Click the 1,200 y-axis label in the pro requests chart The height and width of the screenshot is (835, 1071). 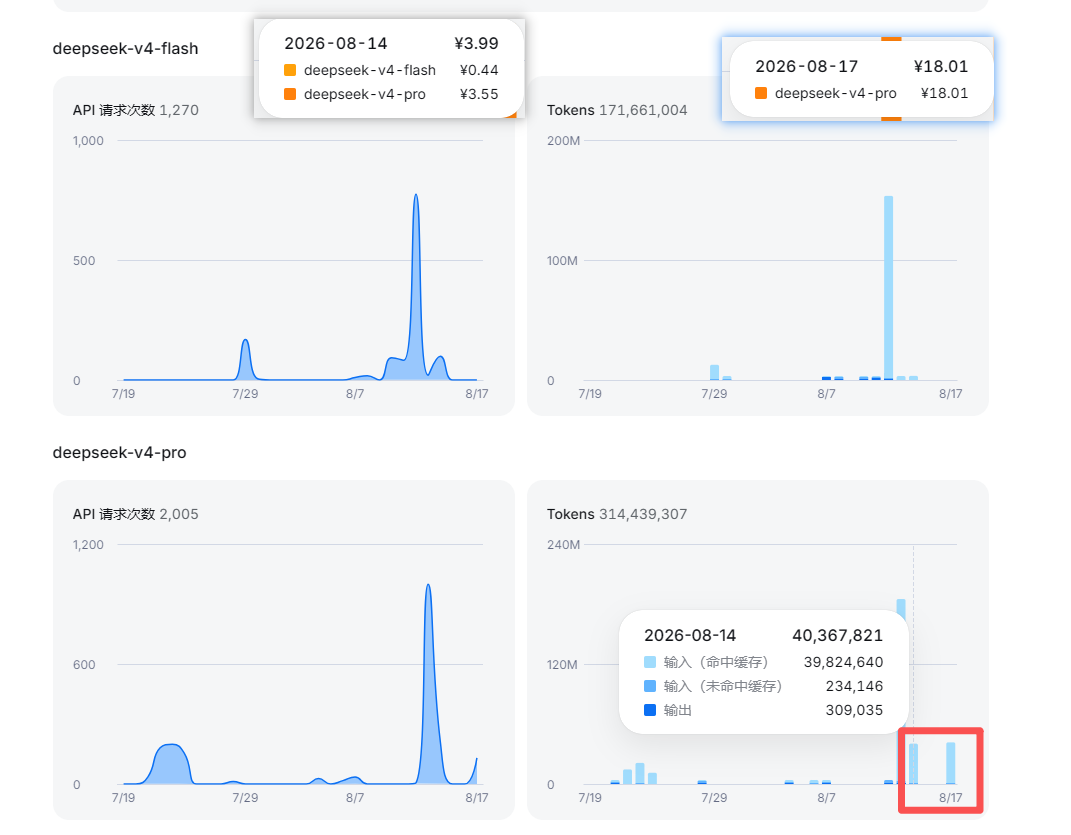[x=88, y=545]
